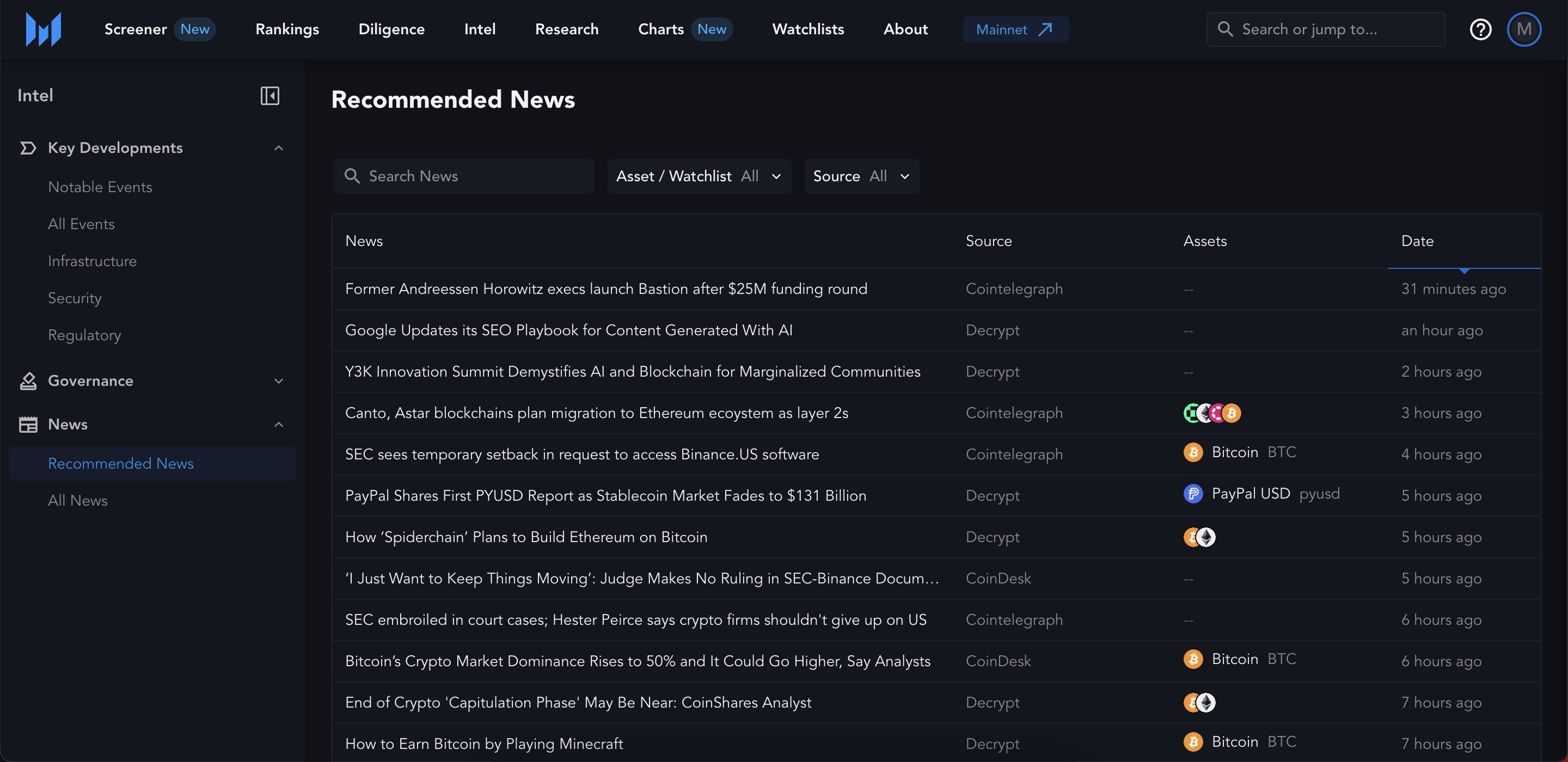The image size is (1568, 762).
Task: Collapse the Intel sidebar panel icon
Action: tap(269, 96)
